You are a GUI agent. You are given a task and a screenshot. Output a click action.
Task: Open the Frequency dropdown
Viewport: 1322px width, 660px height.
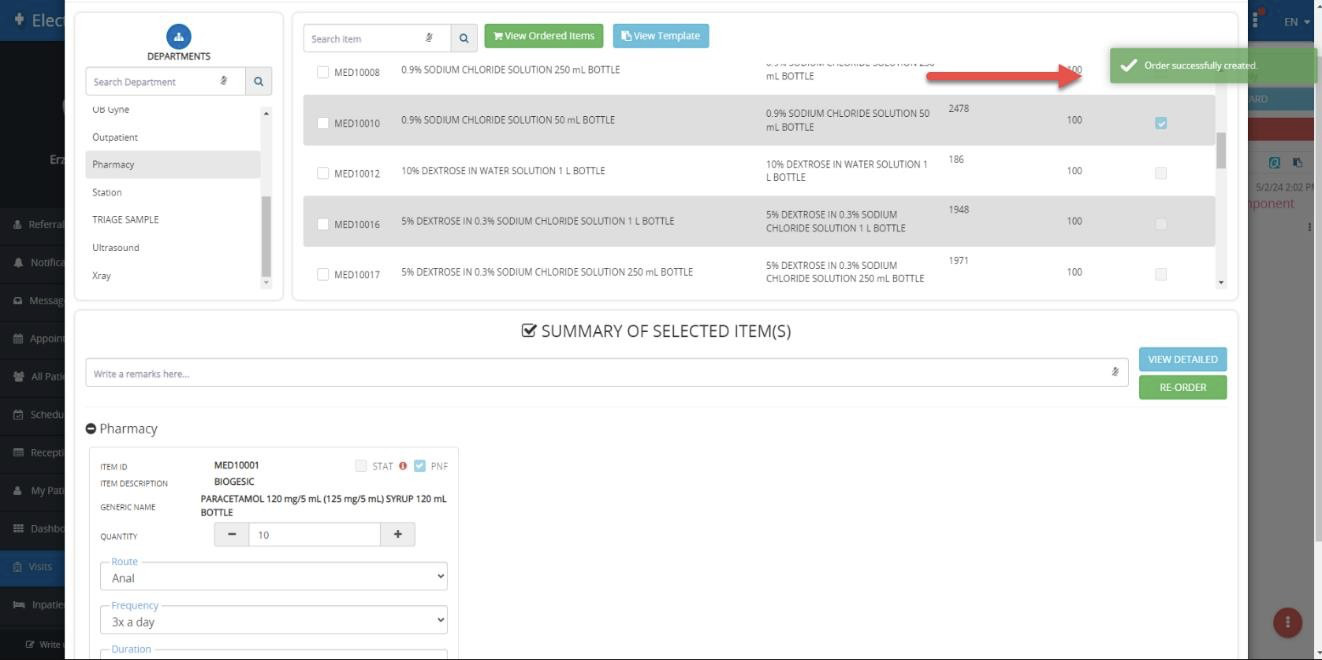pos(274,621)
